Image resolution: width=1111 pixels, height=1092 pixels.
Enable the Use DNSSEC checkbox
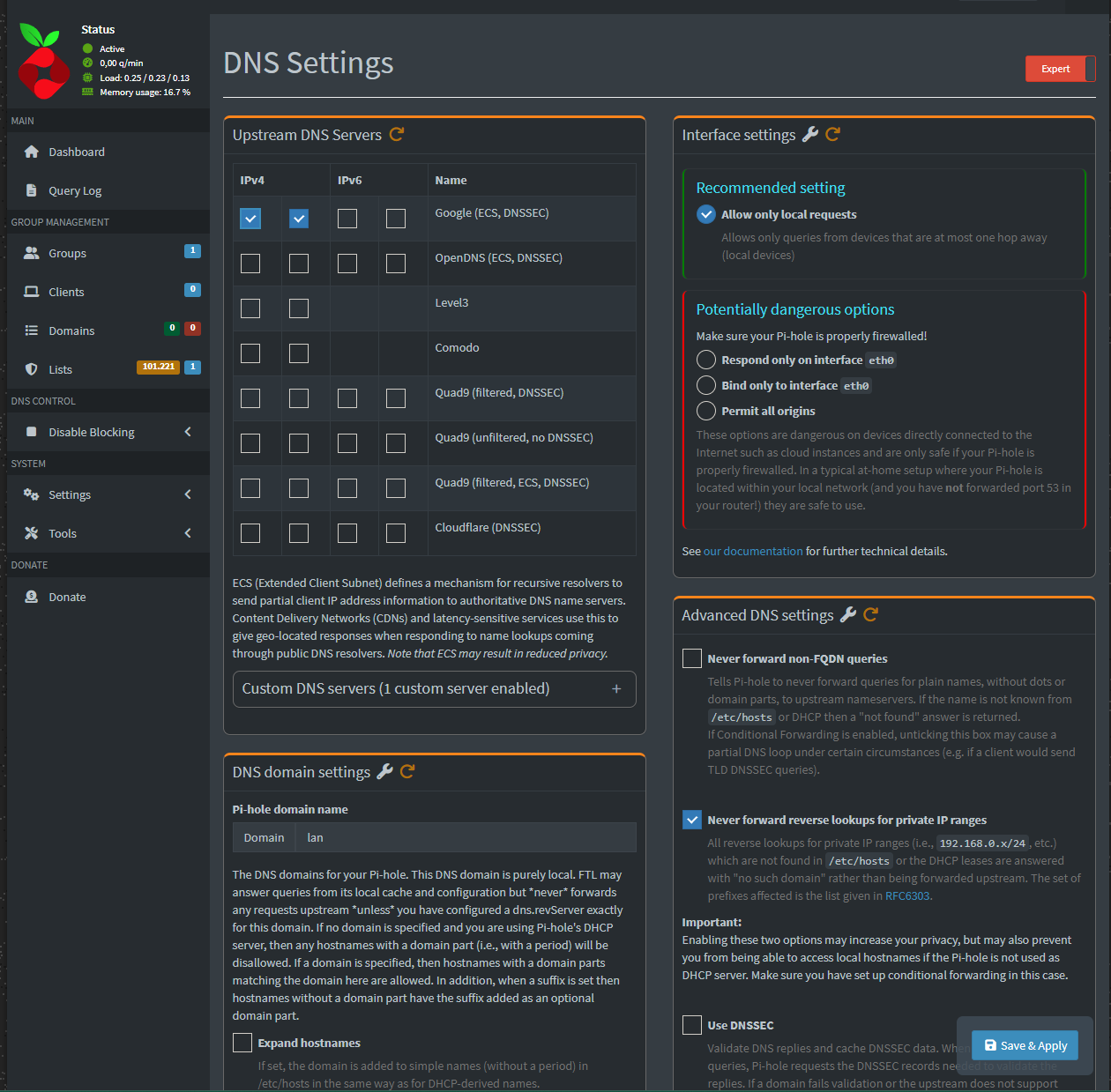pyautogui.click(x=692, y=1025)
